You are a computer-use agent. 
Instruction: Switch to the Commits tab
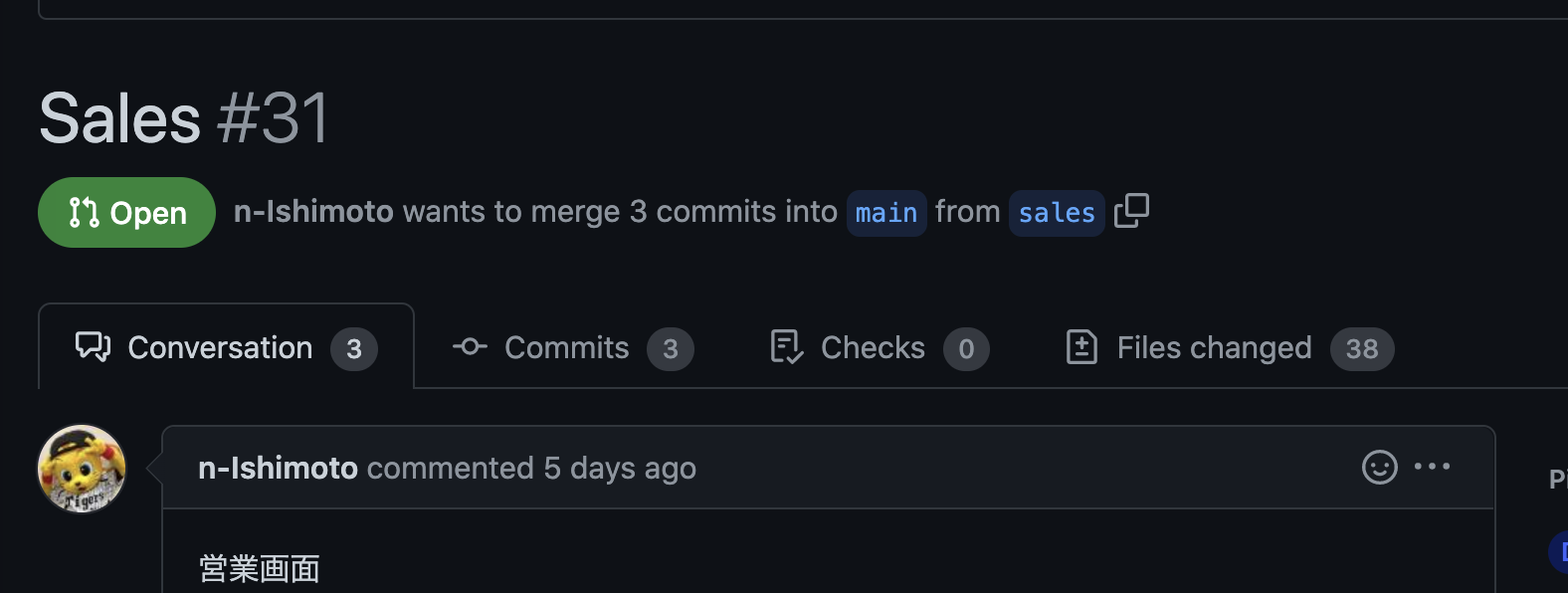pyautogui.click(x=573, y=348)
